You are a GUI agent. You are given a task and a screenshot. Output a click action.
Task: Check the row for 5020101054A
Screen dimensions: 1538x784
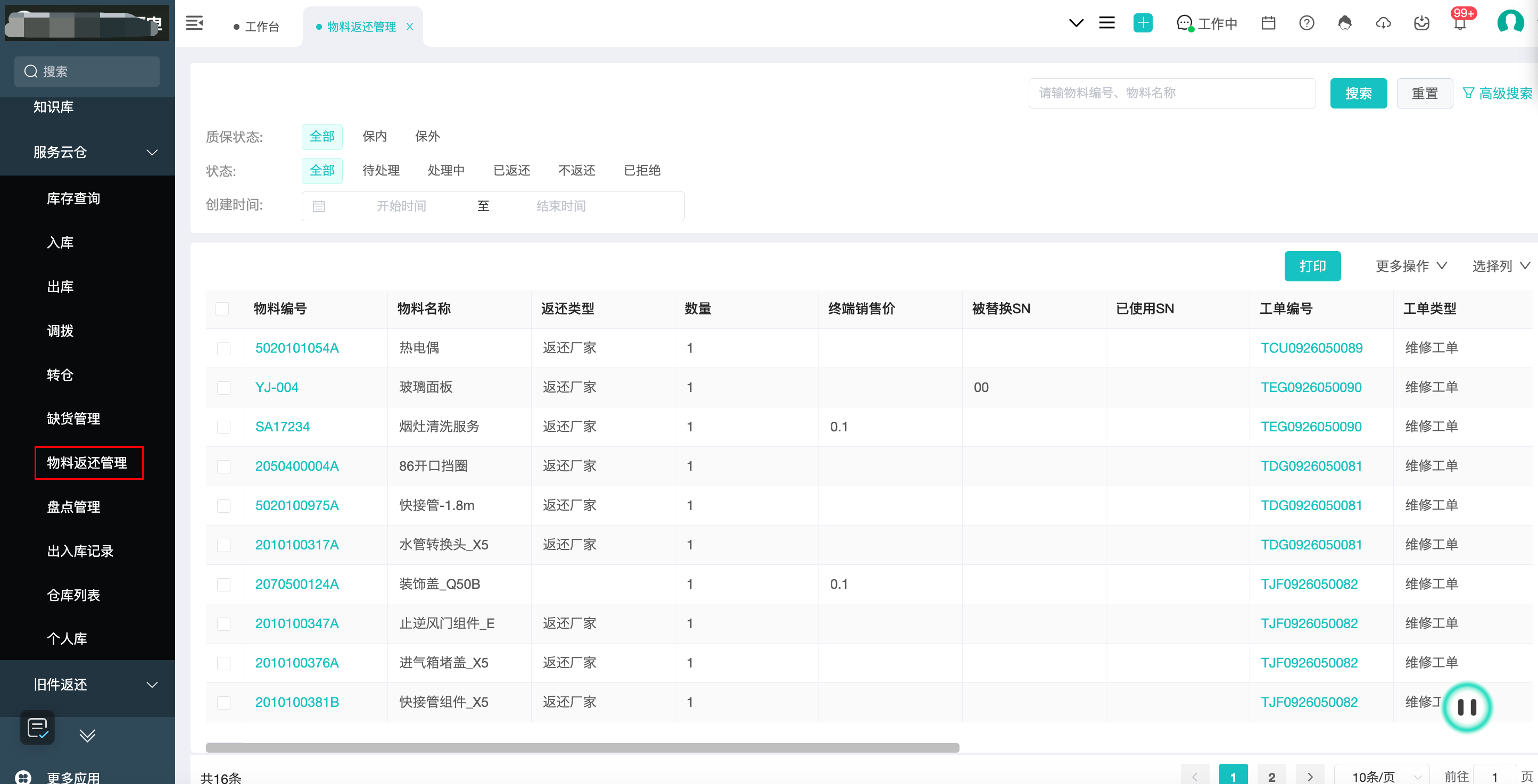click(224, 348)
